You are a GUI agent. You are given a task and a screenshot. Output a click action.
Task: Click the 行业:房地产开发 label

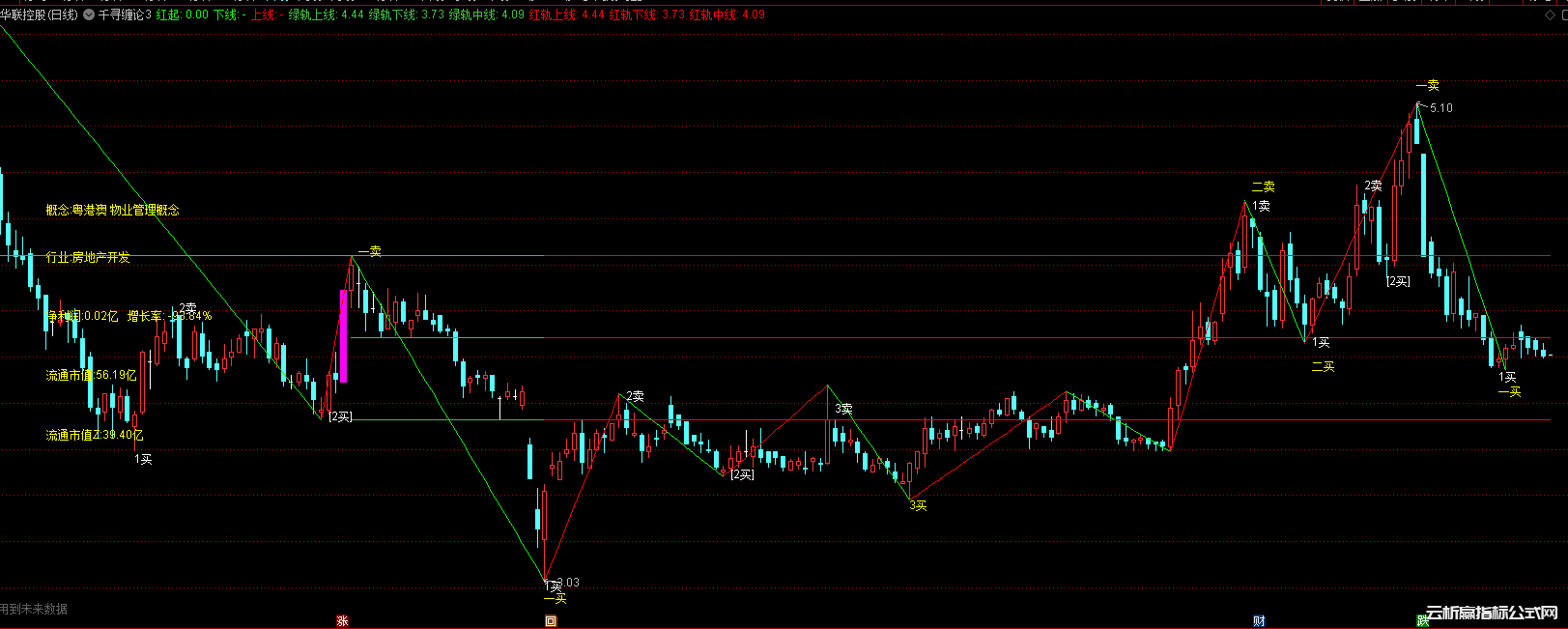coord(88,258)
